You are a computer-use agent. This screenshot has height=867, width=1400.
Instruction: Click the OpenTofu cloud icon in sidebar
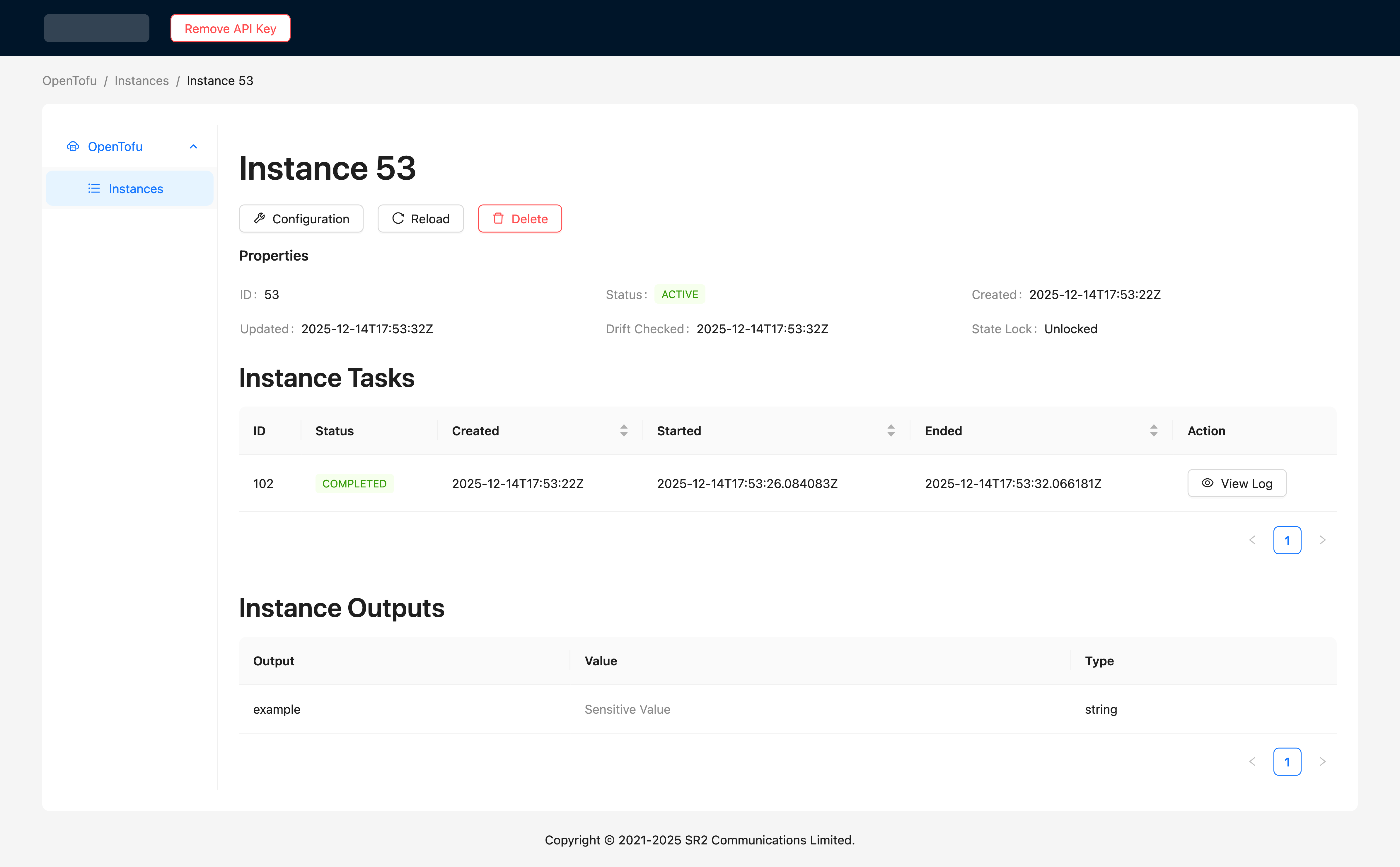click(x=73, y=146)
